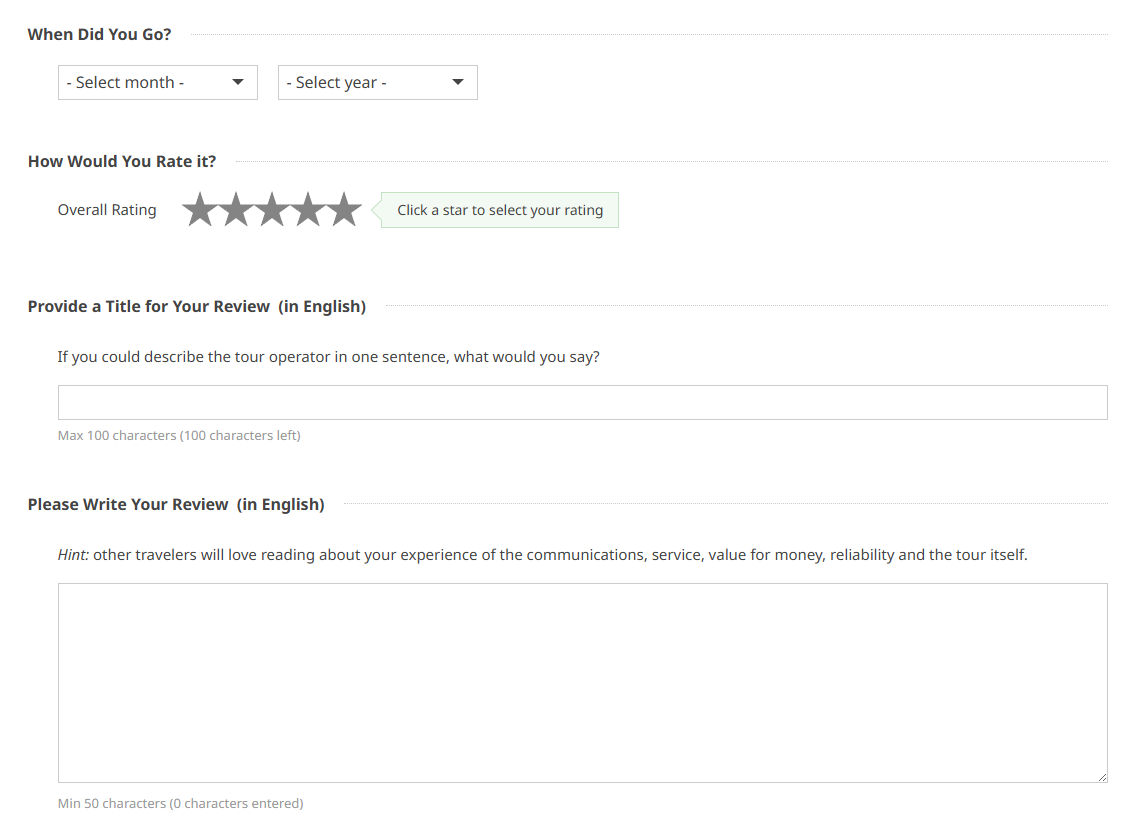The width and height of the screenshot is (1145, 831).
Task: Click the tour operator one-sentence question text
Action: pos(328,357)
